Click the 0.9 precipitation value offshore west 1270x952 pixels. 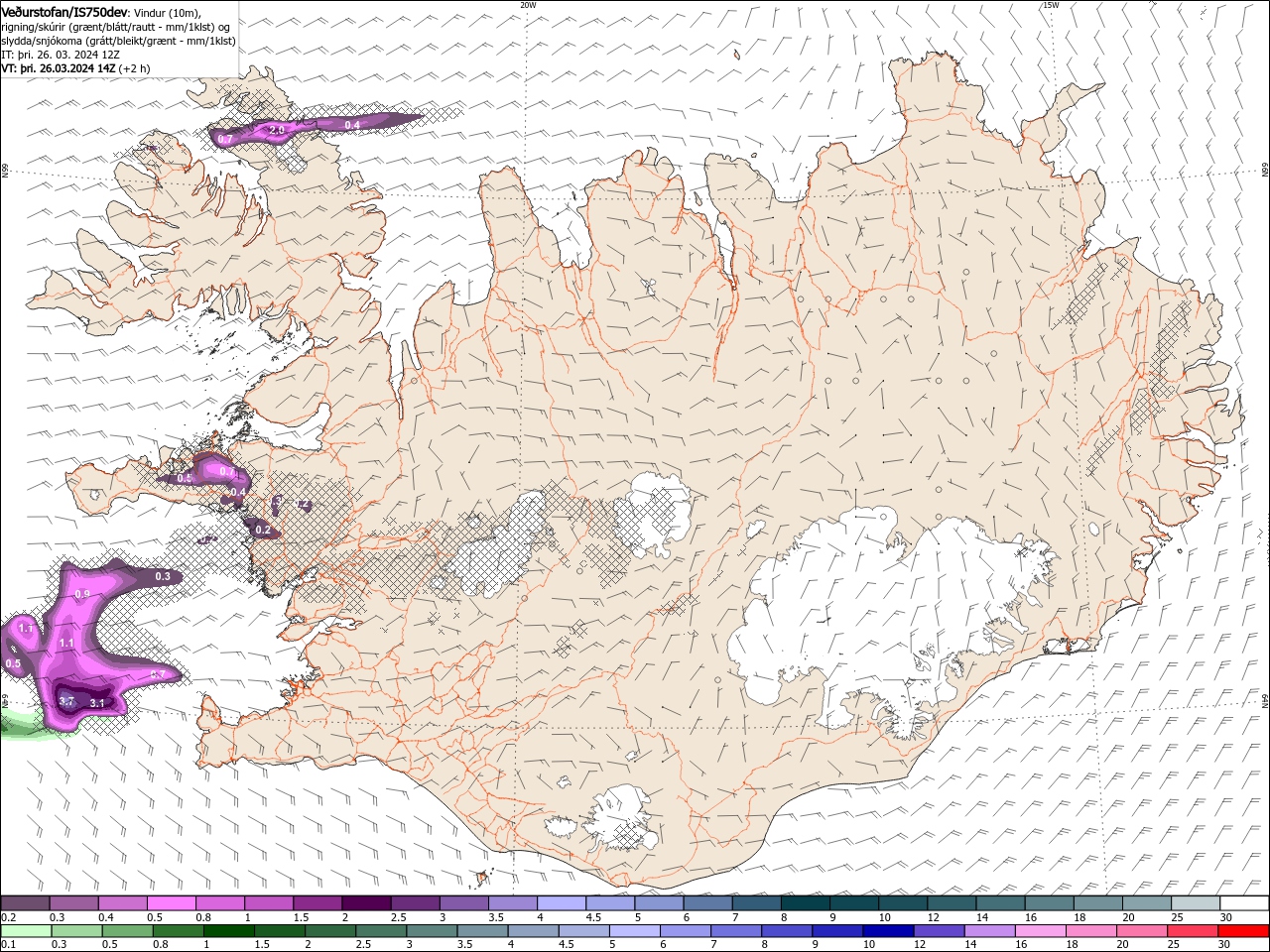[x=82, y=594]
